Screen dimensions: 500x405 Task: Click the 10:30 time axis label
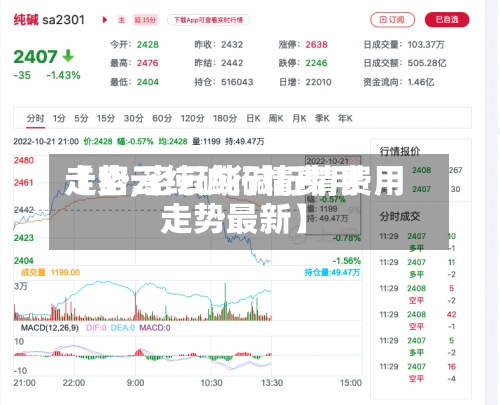211,383
